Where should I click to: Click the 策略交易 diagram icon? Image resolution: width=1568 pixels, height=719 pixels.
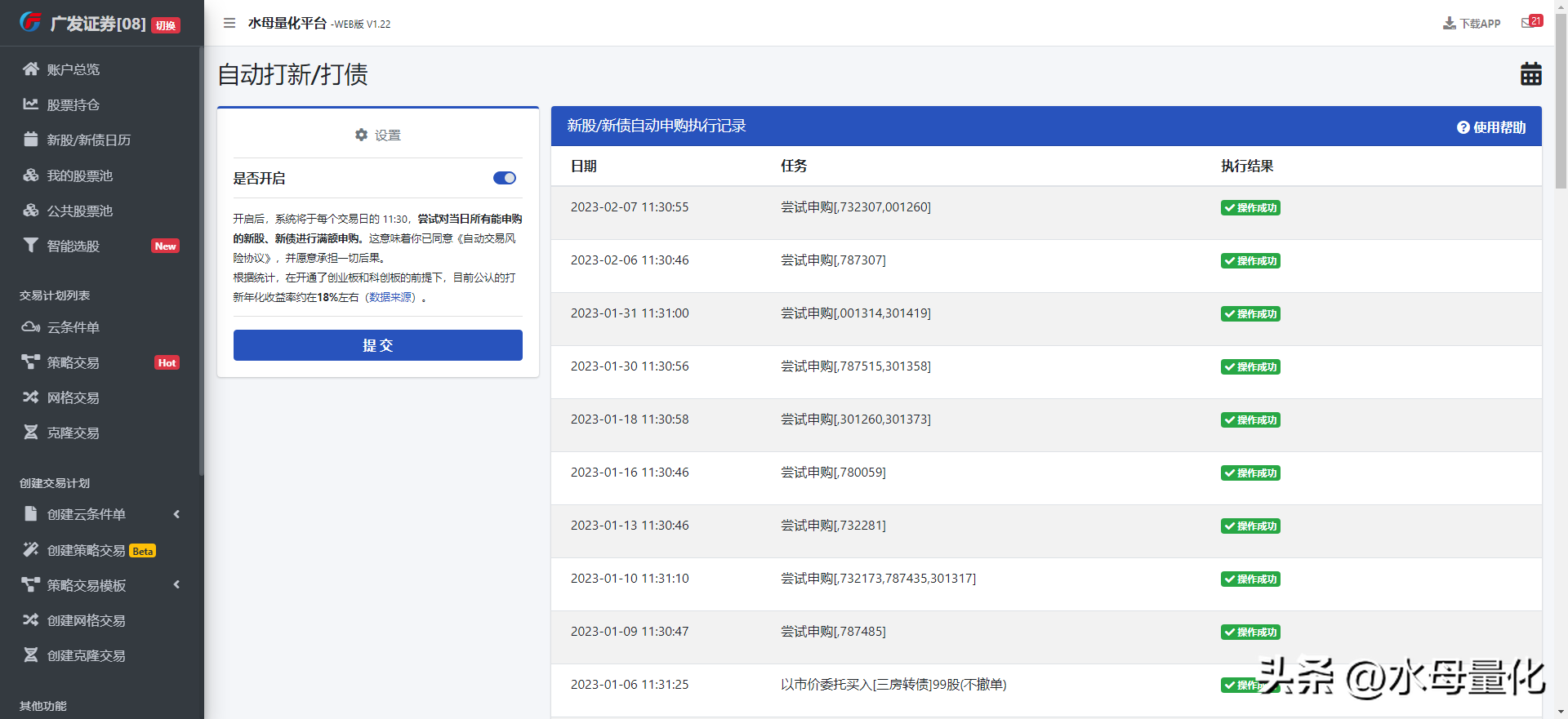point(31,362)
